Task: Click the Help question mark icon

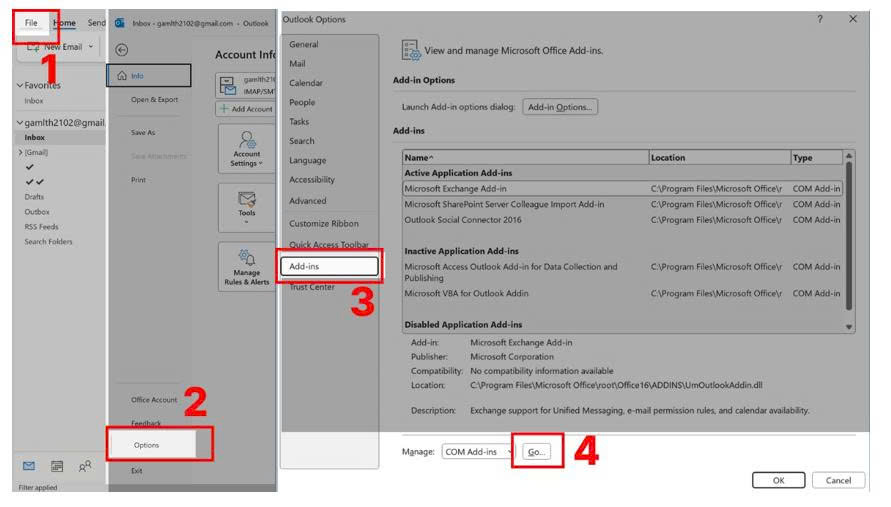Action: click(820, 19)
